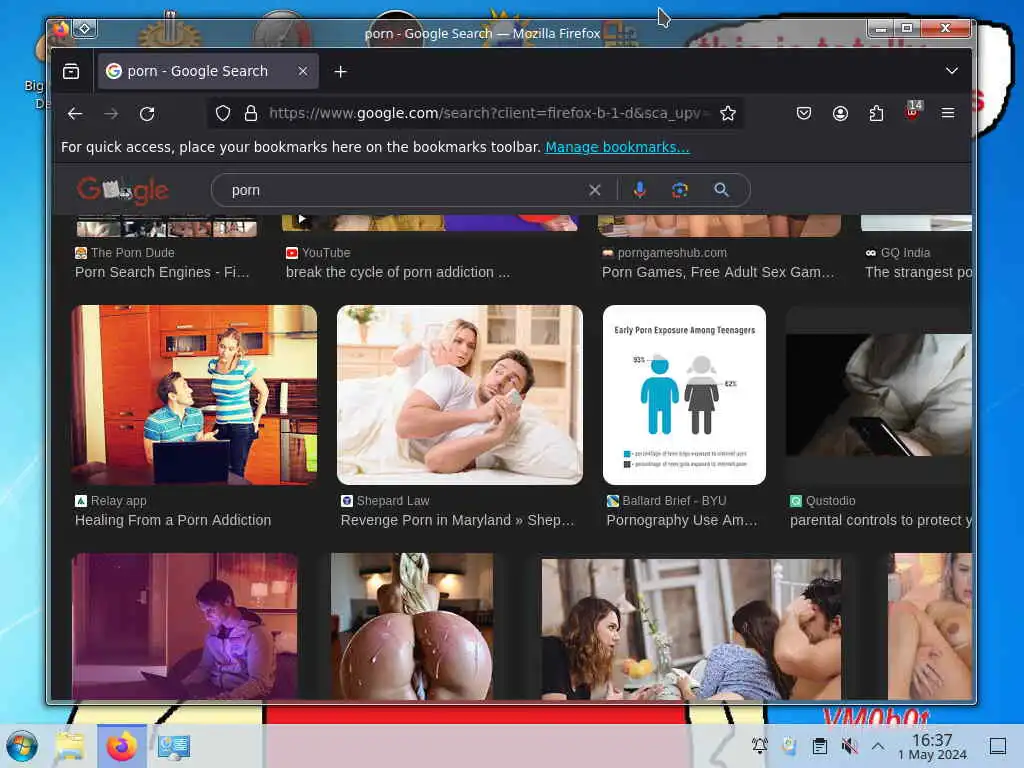Reload the current page

point(147,114)
